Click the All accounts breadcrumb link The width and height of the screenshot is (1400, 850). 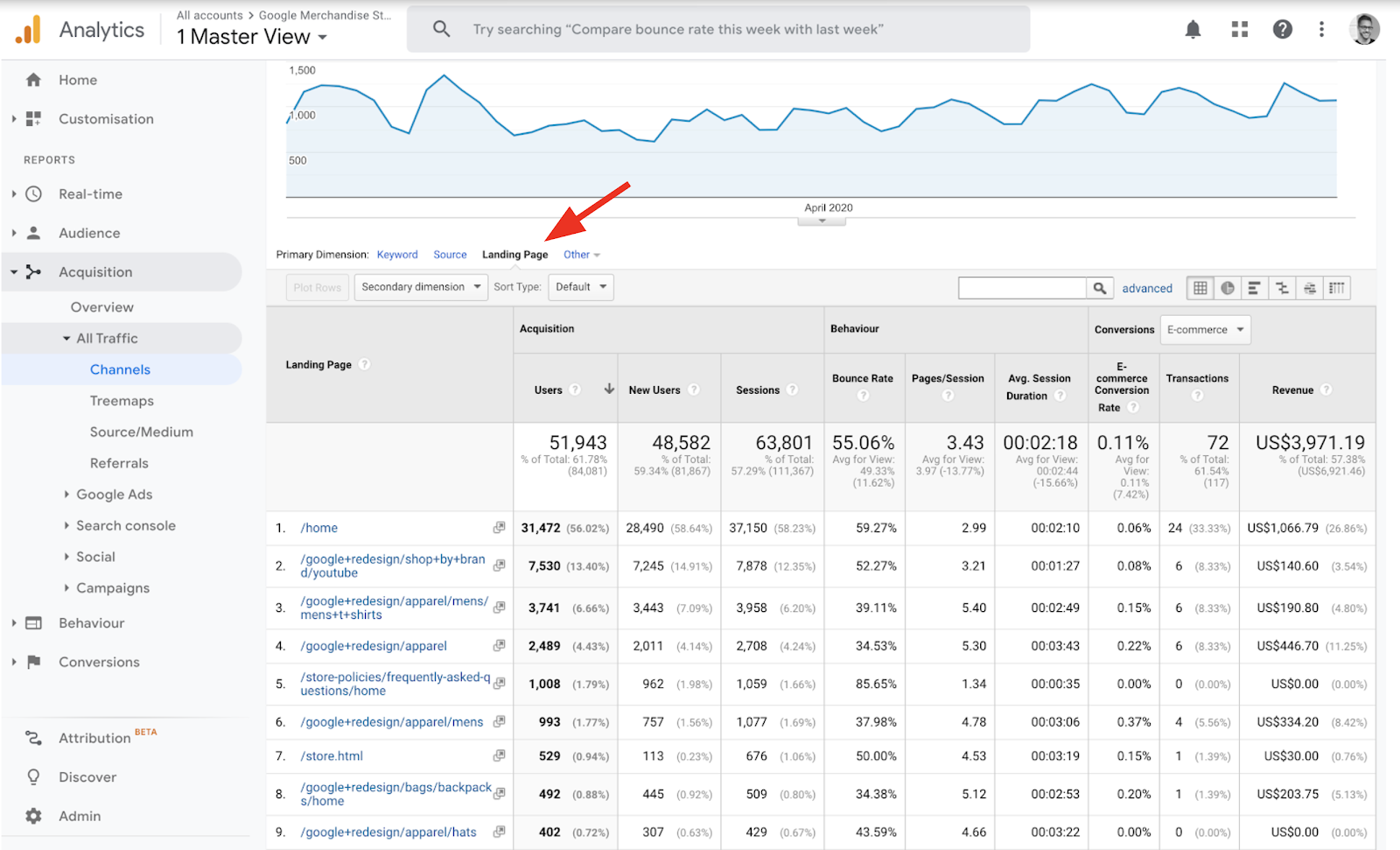210,15
